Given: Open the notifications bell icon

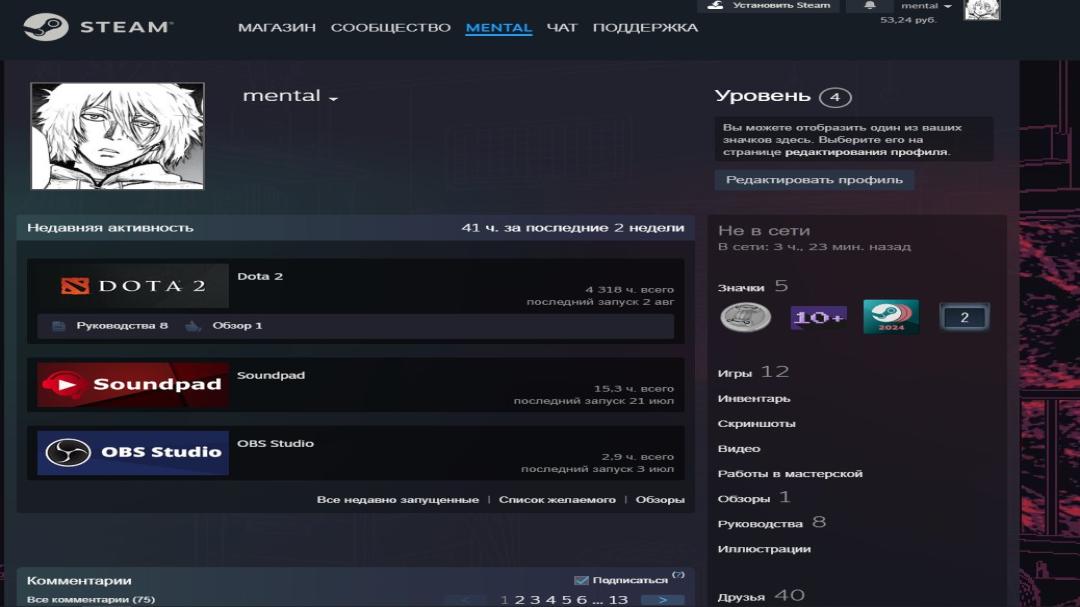Looking at the screenshot, I should click(x=870, y=6).
